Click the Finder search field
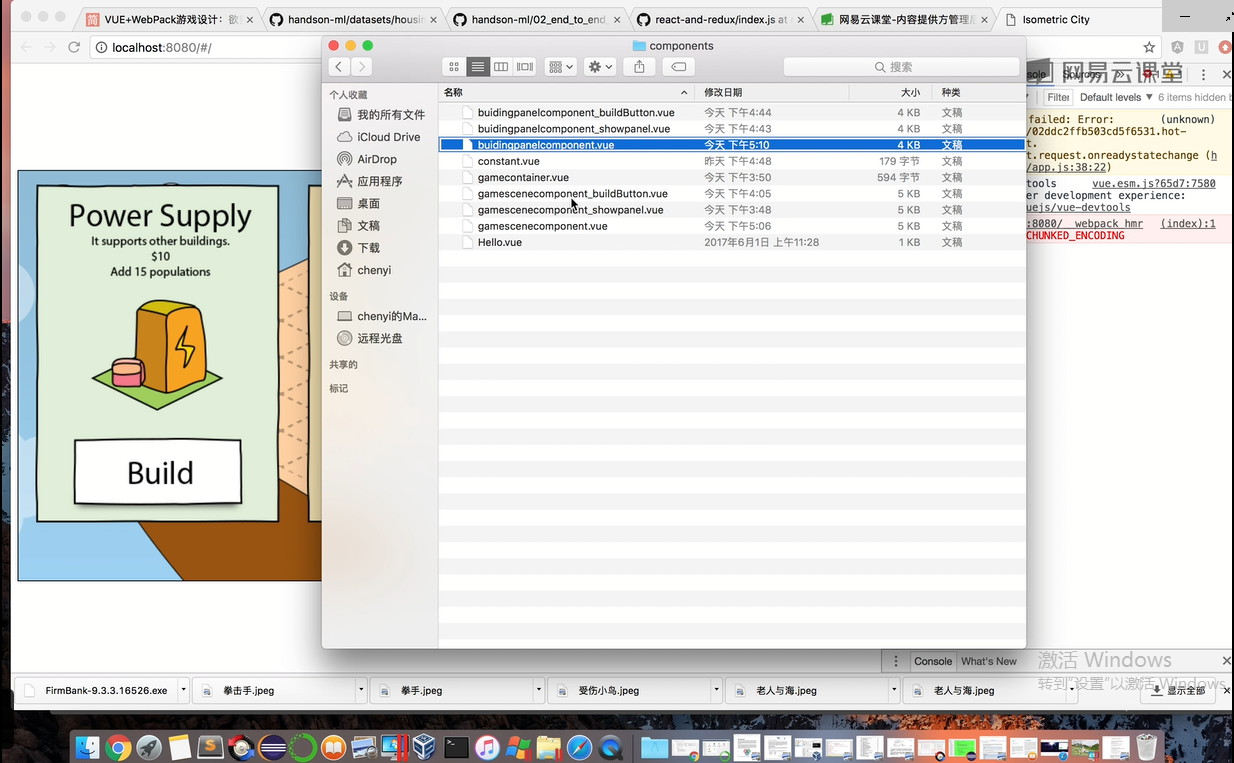1234x763 pixels. [899, 66]
